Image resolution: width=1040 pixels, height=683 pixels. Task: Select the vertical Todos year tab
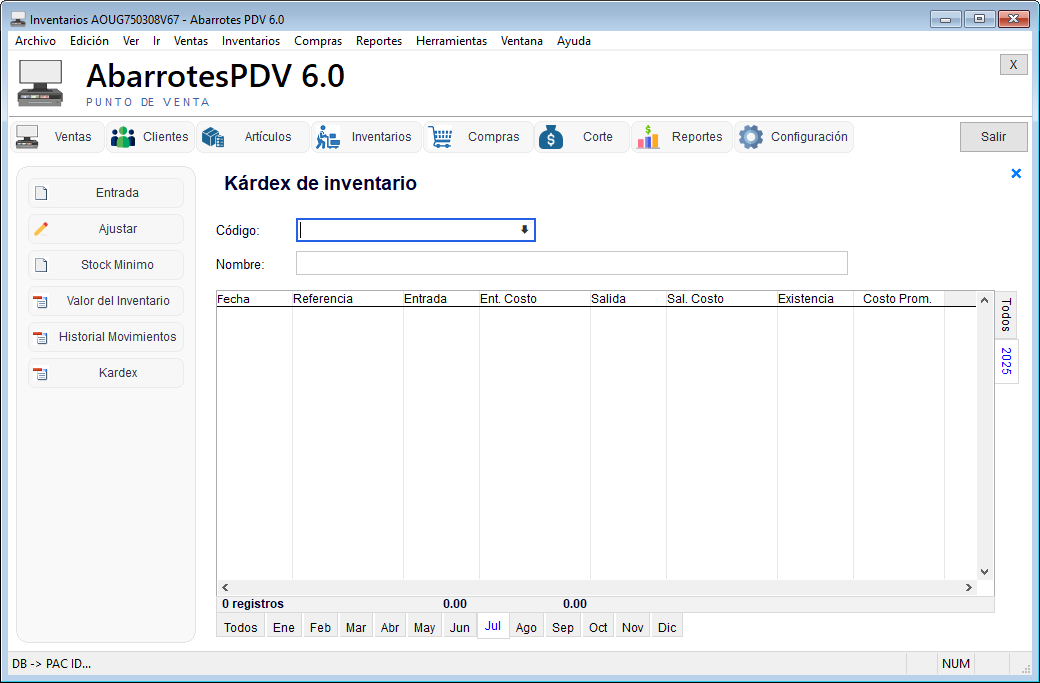coord(1006,315)
